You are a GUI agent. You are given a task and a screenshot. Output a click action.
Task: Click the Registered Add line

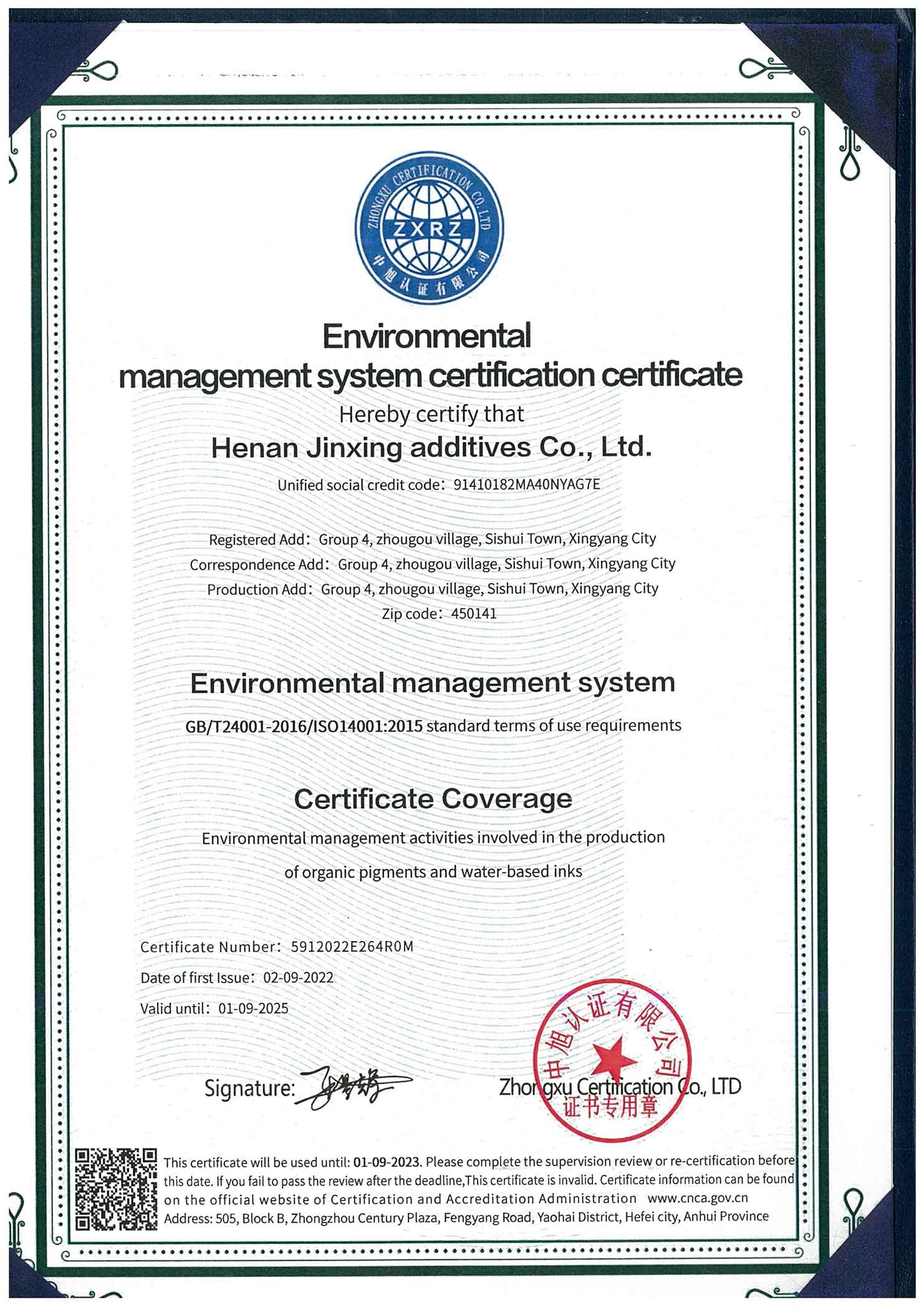(x=432, y=539)
